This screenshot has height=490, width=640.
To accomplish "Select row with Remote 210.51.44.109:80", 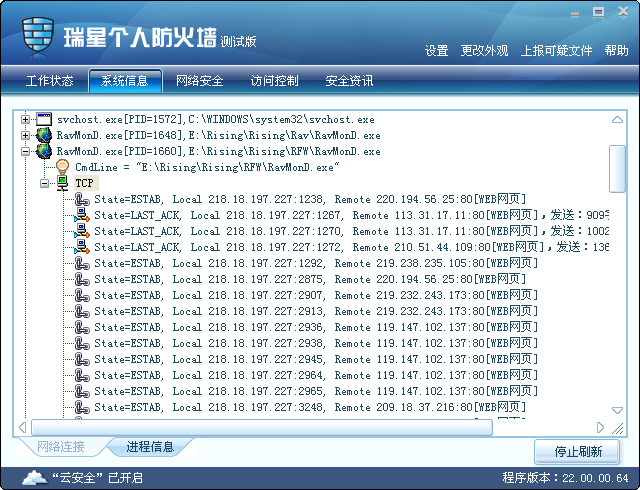I will tap(351, 247).
